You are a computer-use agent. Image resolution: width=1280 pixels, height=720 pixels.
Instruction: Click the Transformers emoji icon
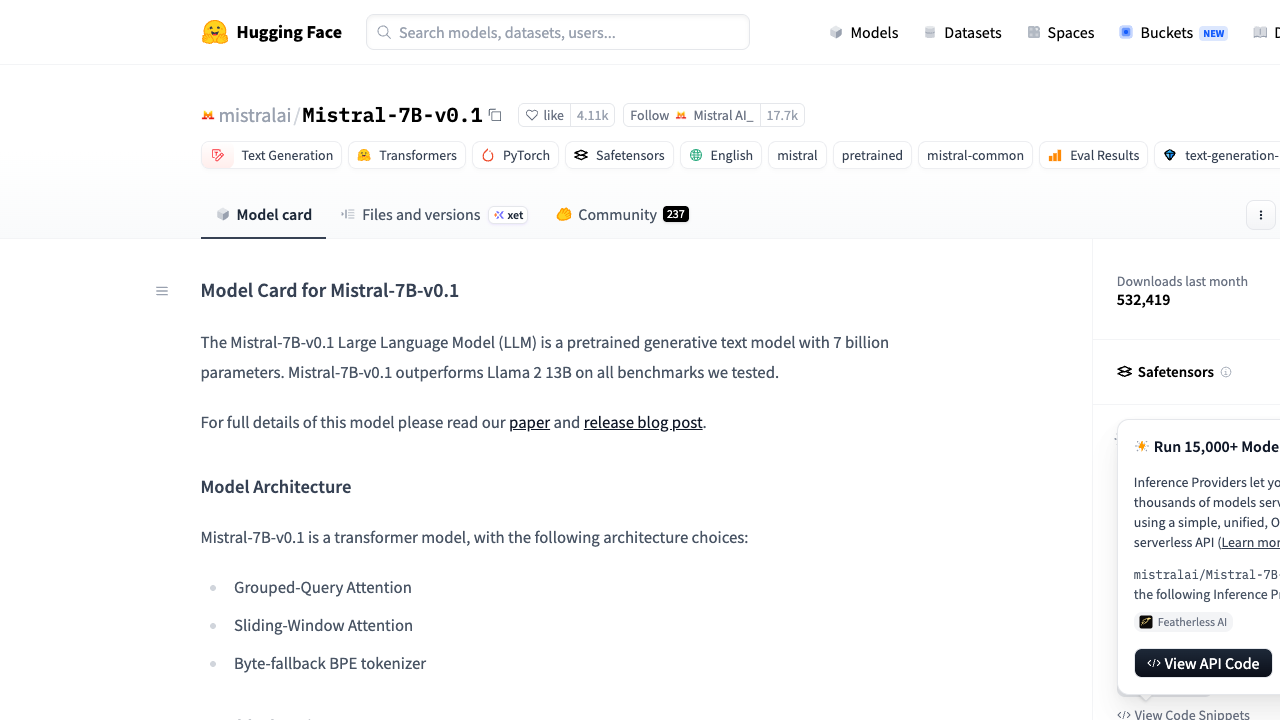[364, 155]
